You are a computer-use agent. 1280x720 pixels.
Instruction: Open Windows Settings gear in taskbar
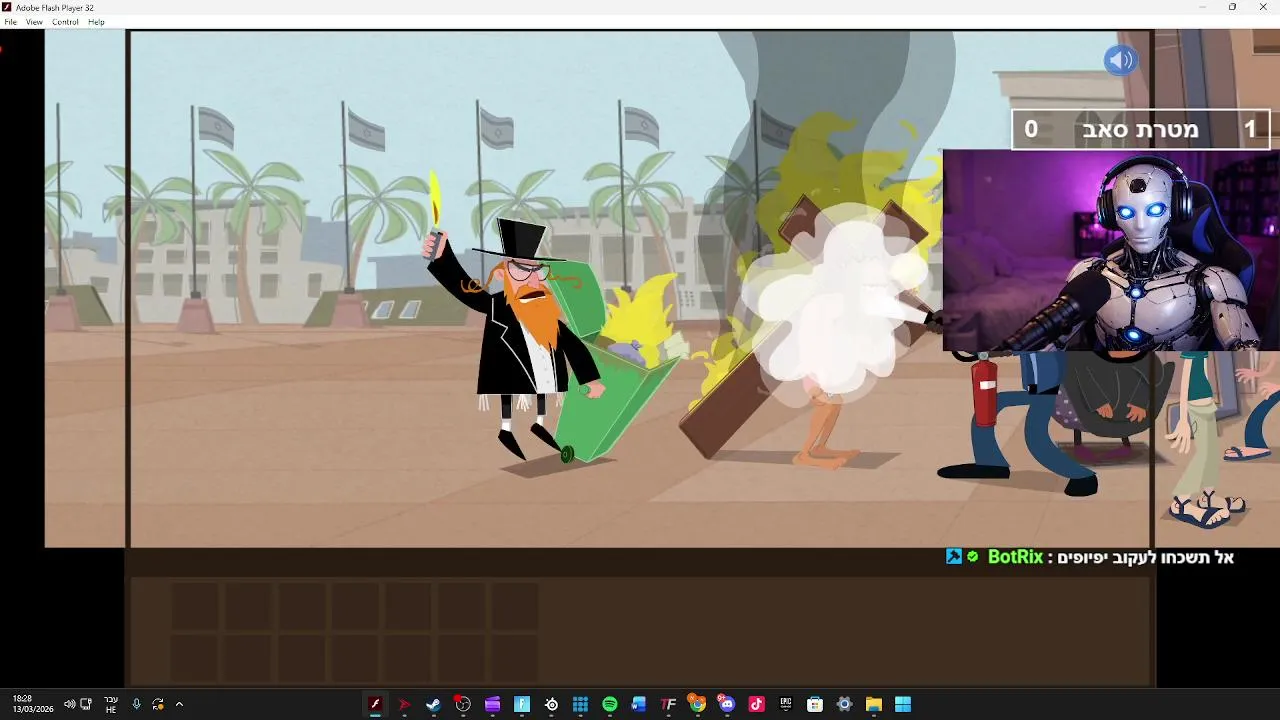pyautogui.click(x=844, y=704)
